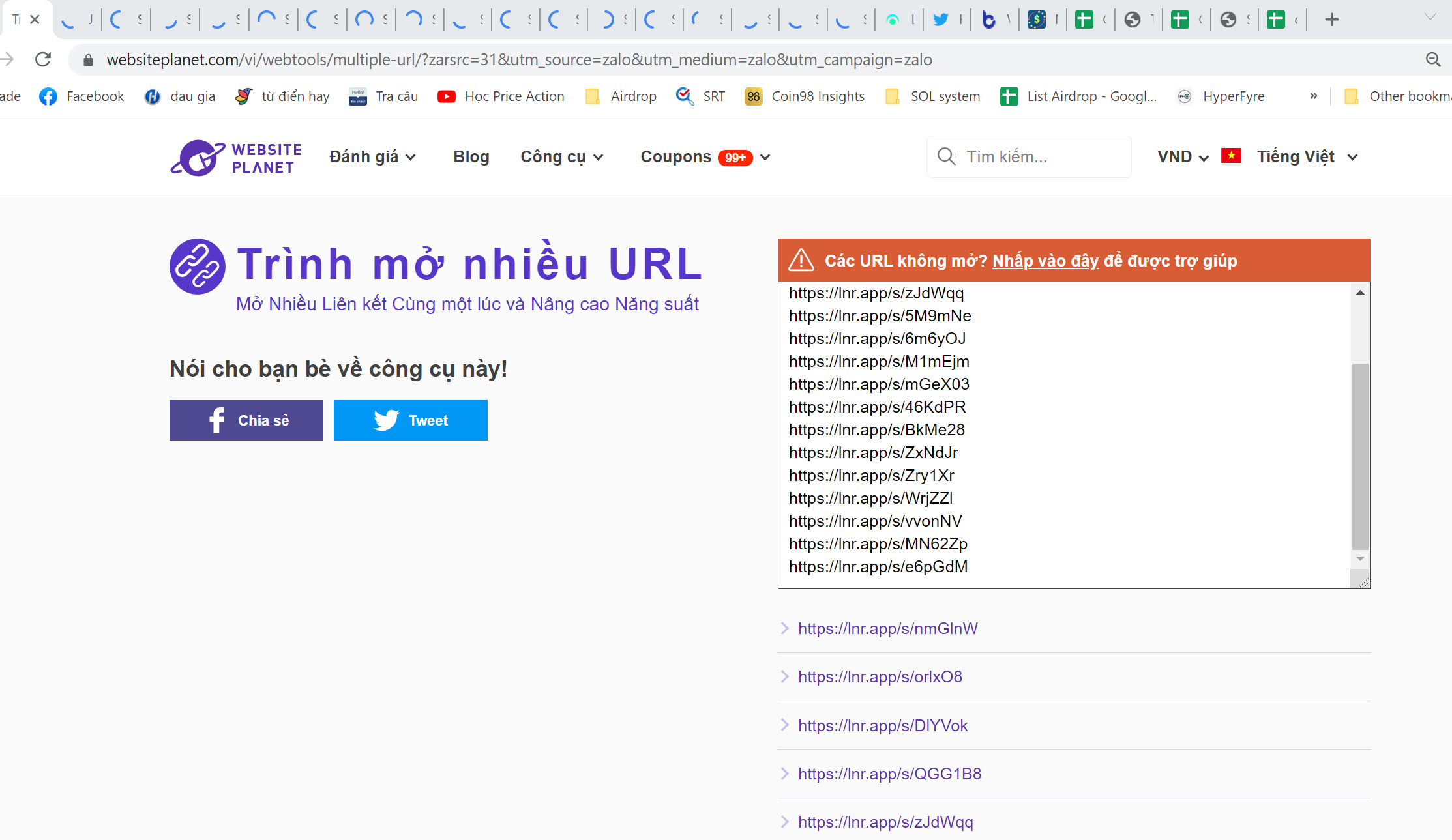Open a new browser tab

(1331, 20)
